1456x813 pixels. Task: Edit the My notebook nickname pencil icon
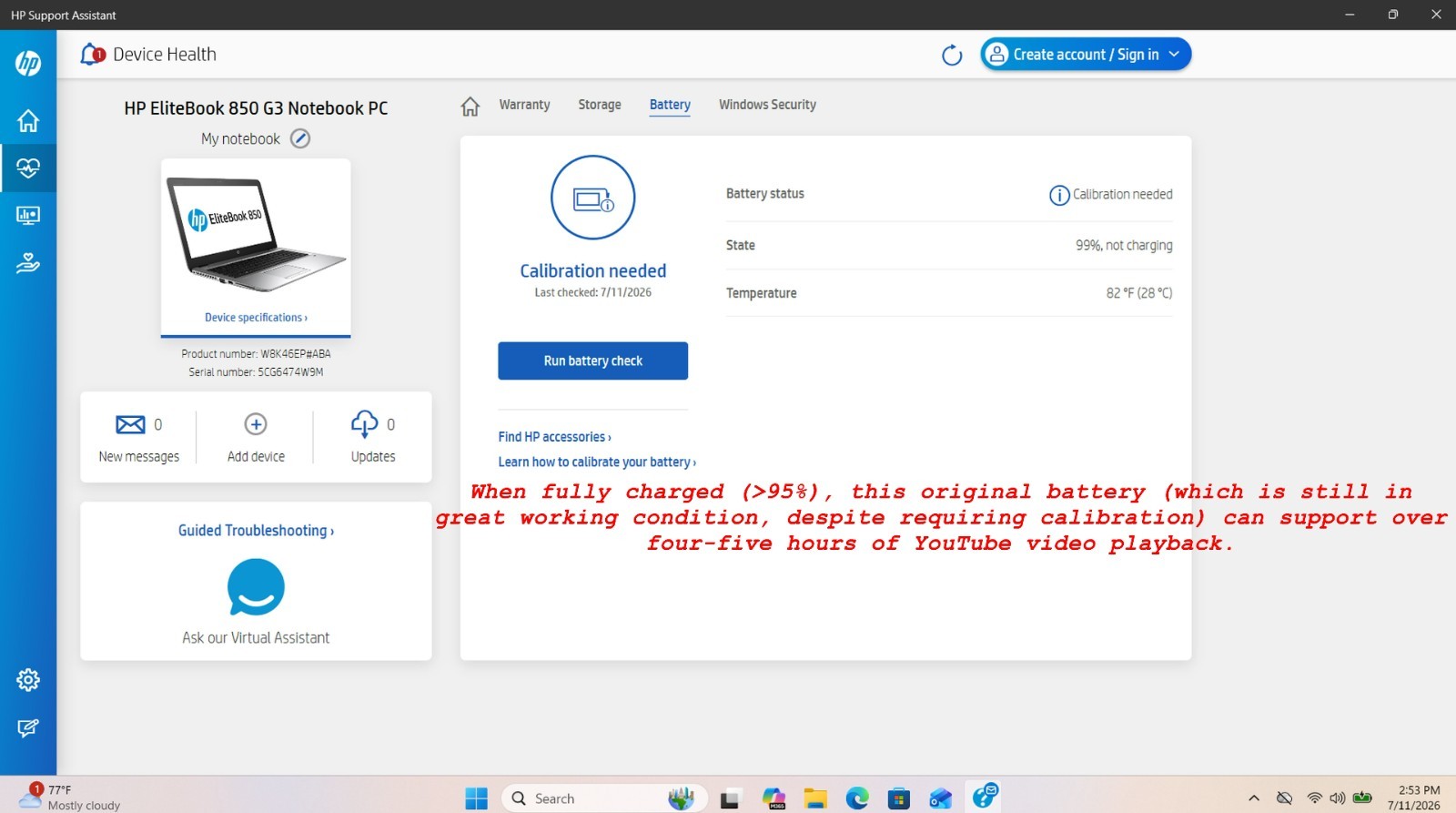300,138
